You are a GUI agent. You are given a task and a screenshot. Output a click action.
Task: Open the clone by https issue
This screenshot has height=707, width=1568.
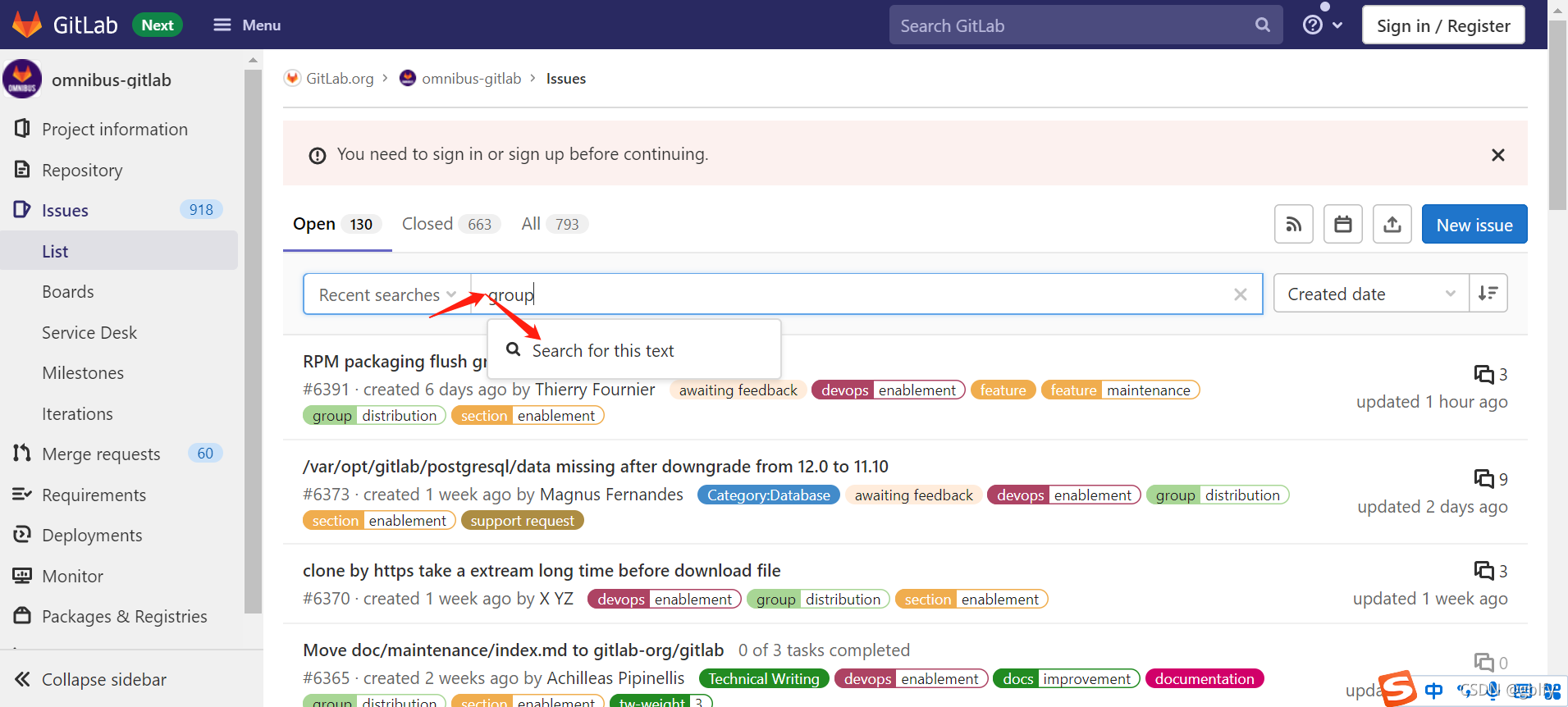click(x=542, y=570)
